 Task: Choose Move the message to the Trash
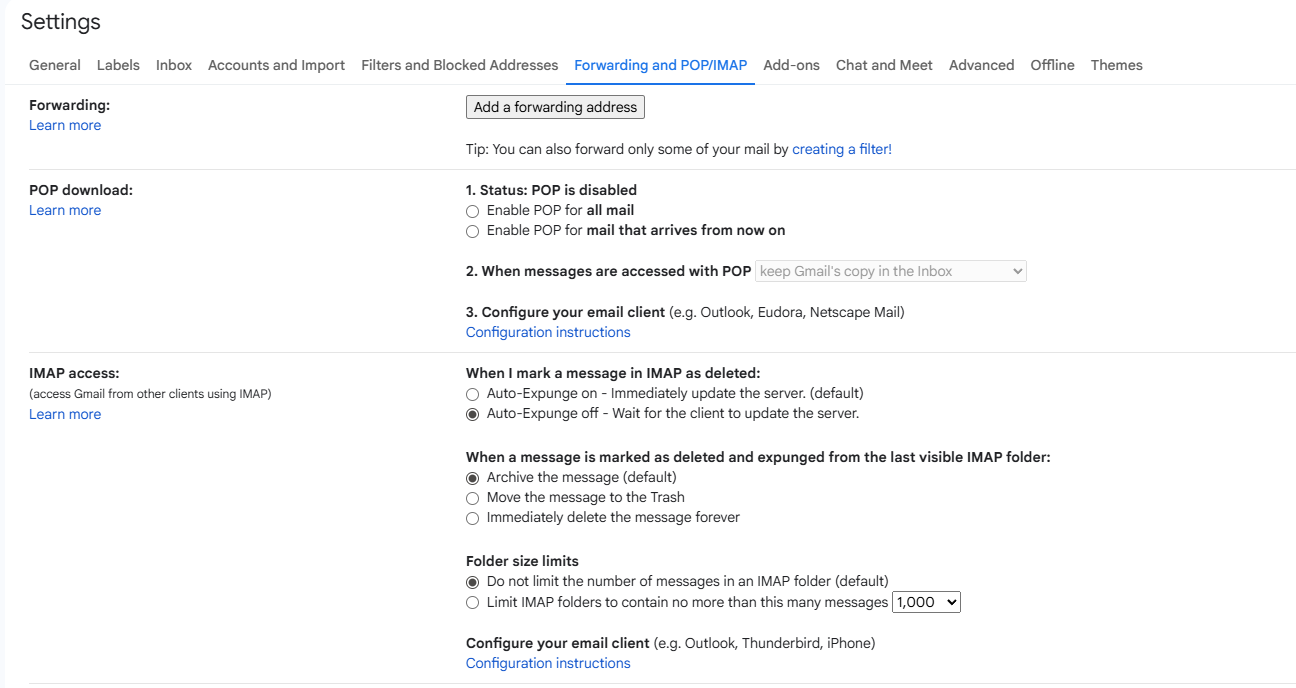[472, 498]
